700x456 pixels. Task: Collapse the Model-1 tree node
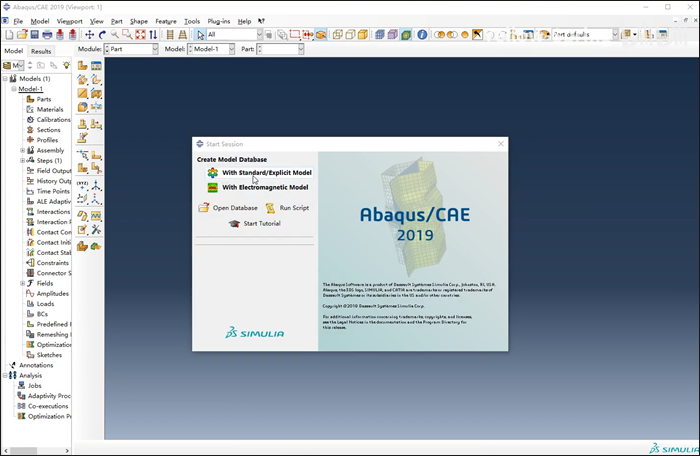pyautogui.click(x=14, y=89)
